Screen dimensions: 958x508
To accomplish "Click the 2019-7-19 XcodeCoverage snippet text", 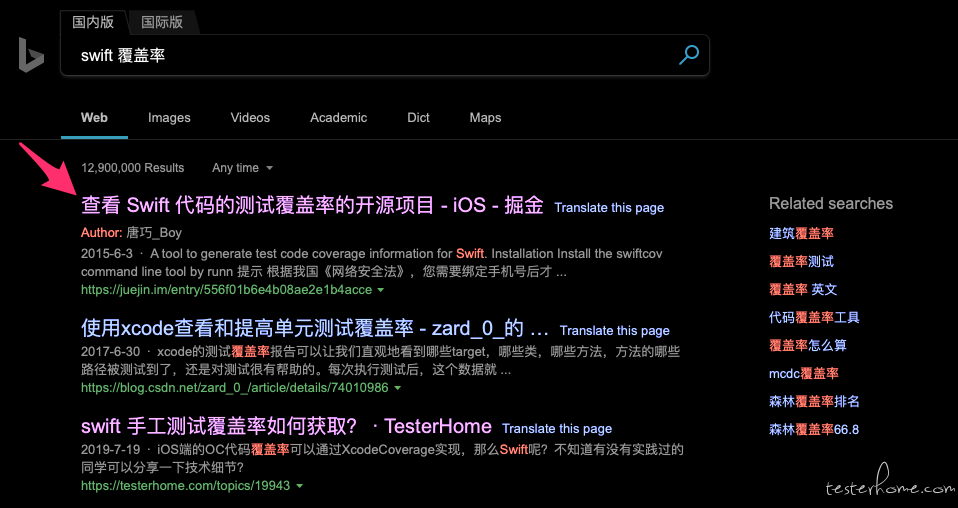I will click(x=382, y=458).
